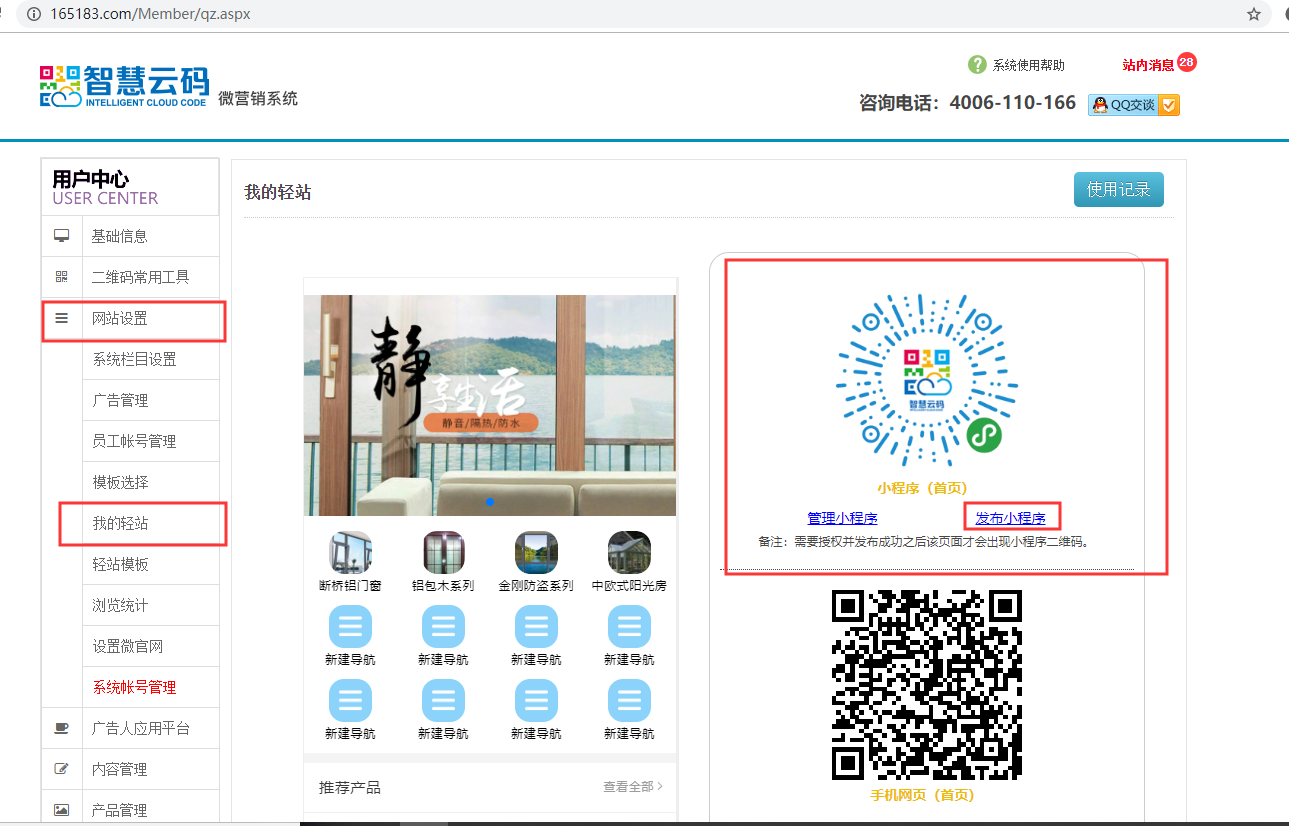Screen dimensions: 1289x826
Task: Open the 中欧式阳光房 category icon
Action: (629, 552)
